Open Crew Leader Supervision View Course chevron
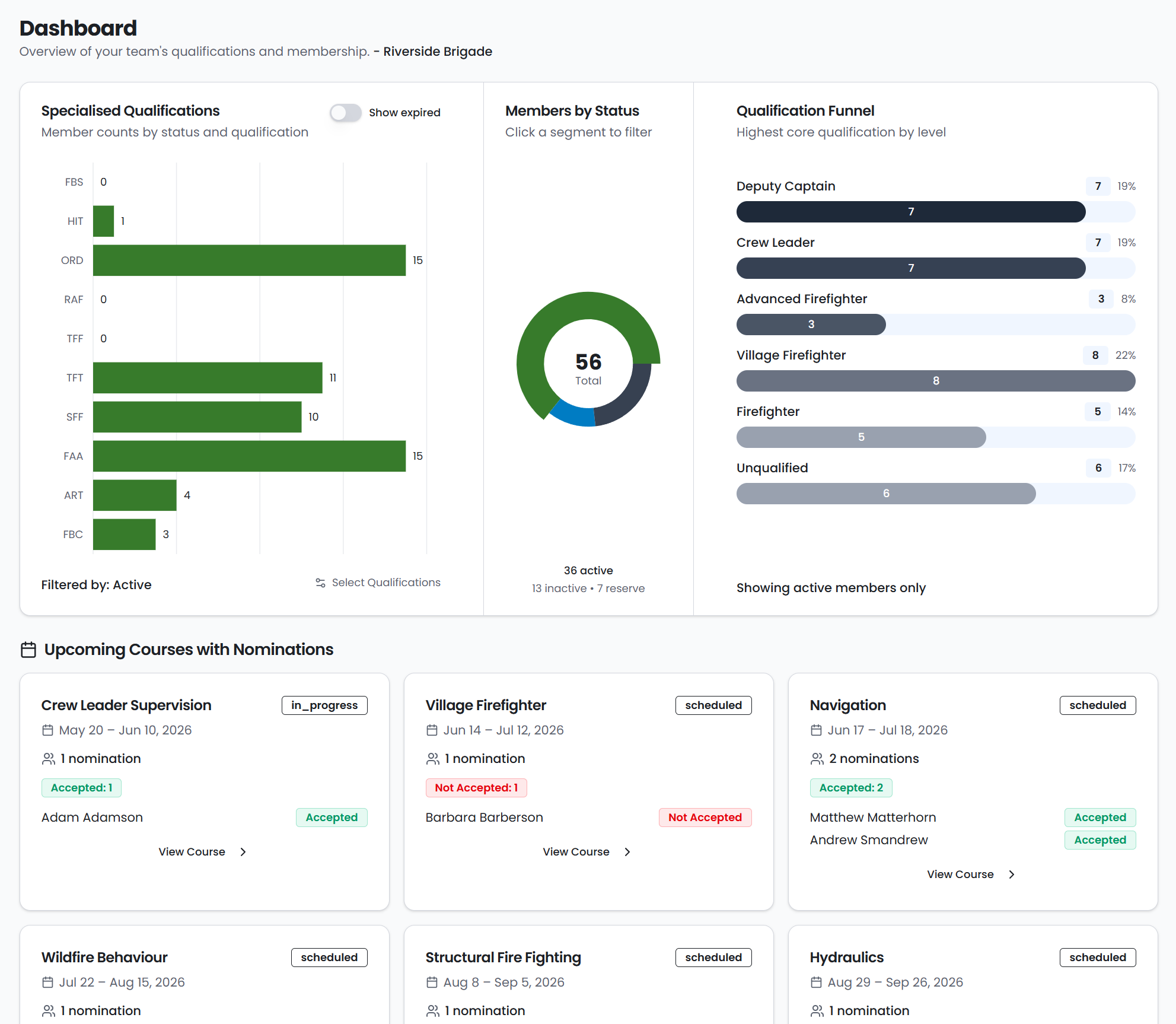Image resolution: width=1176 pixels, height=1024 pixels. pos(243,852)
